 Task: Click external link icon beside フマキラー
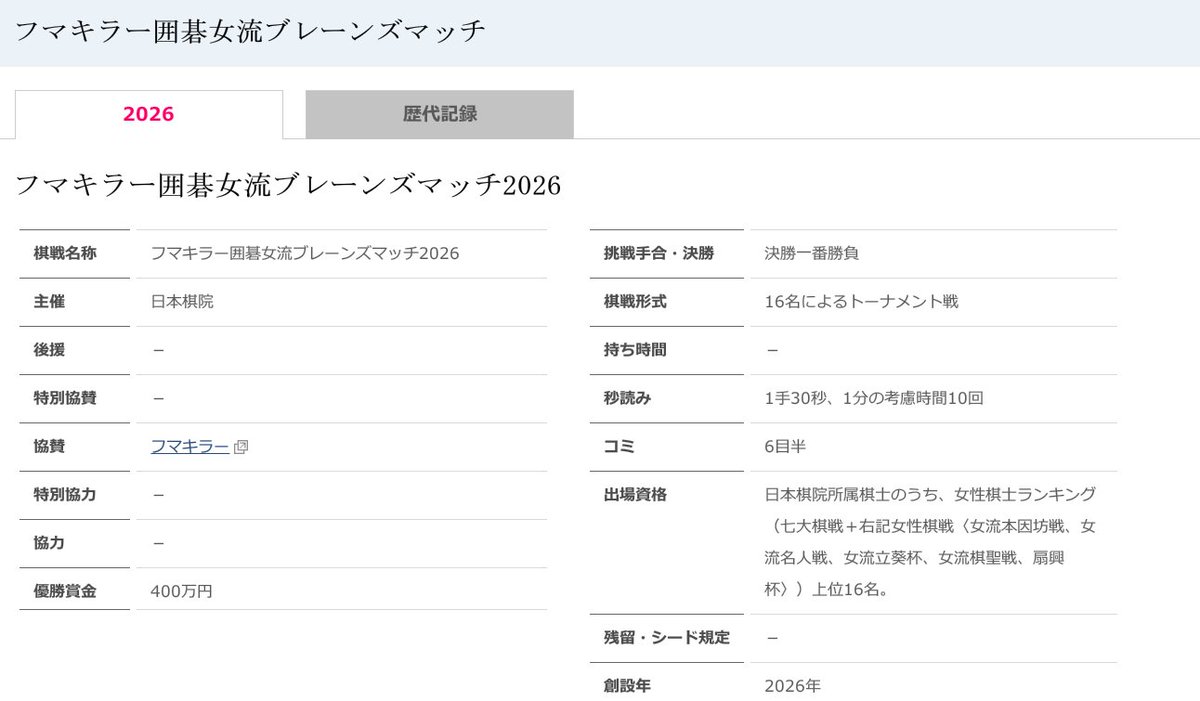click(x=241, y=447)
